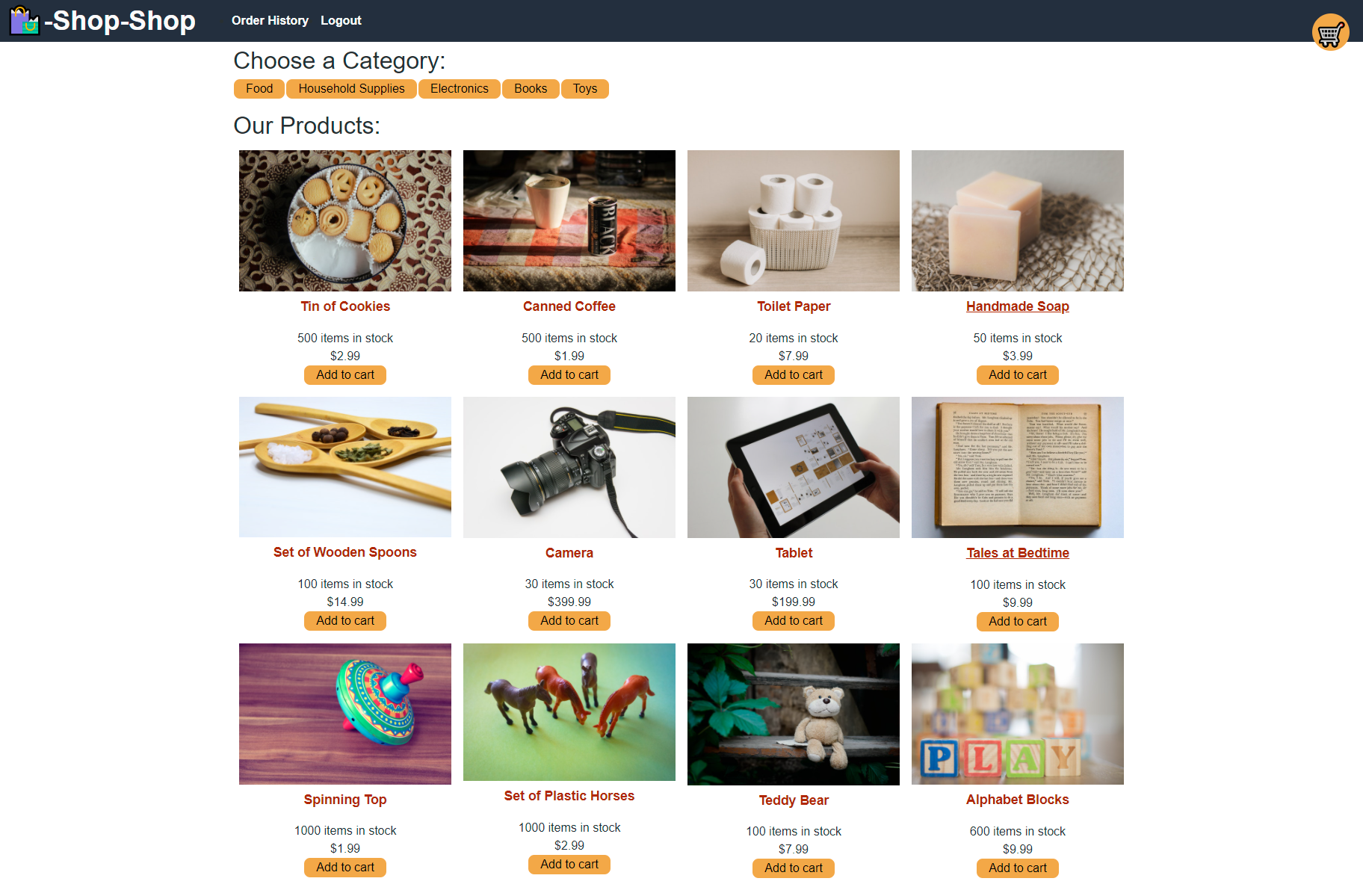
Task: Click the Spinning Top photo
Action: click(x=345, y=714)
